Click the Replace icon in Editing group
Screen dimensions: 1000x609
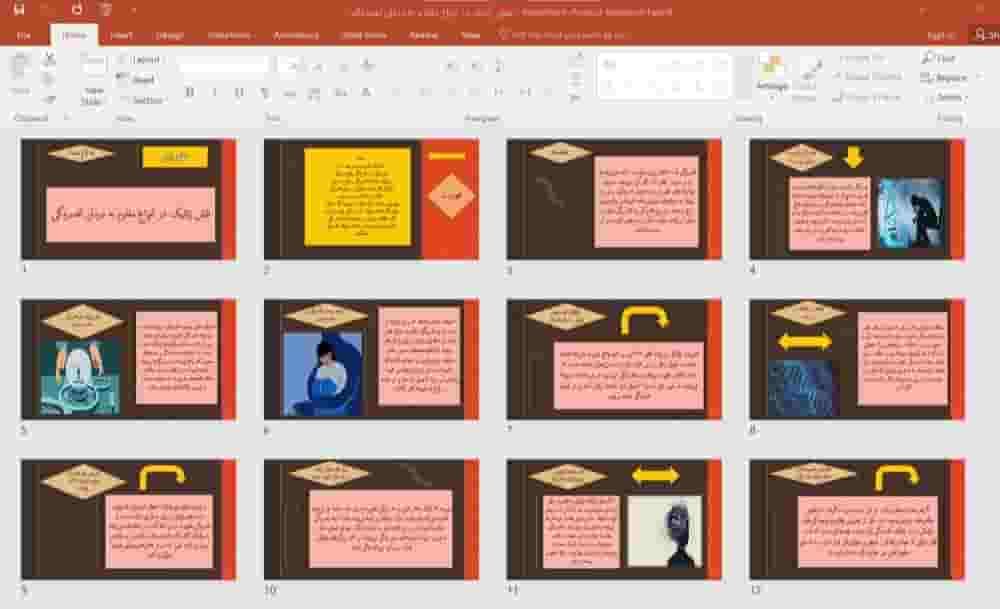926,78
